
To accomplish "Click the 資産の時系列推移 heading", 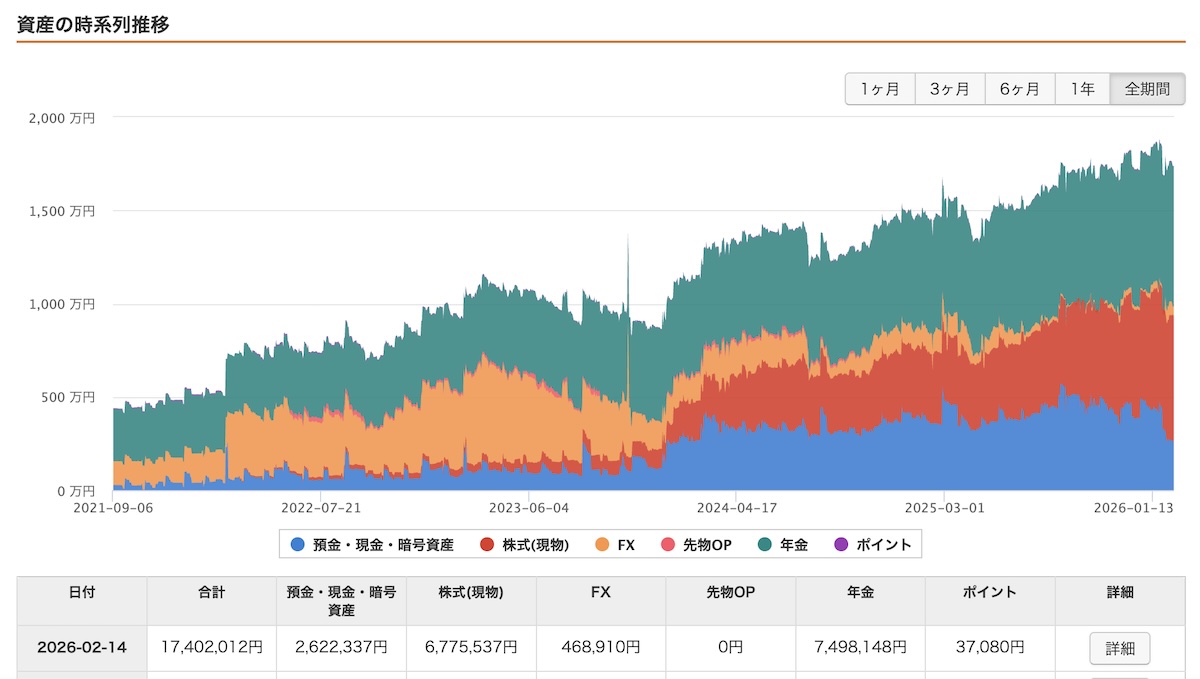I will coord(93,25).
